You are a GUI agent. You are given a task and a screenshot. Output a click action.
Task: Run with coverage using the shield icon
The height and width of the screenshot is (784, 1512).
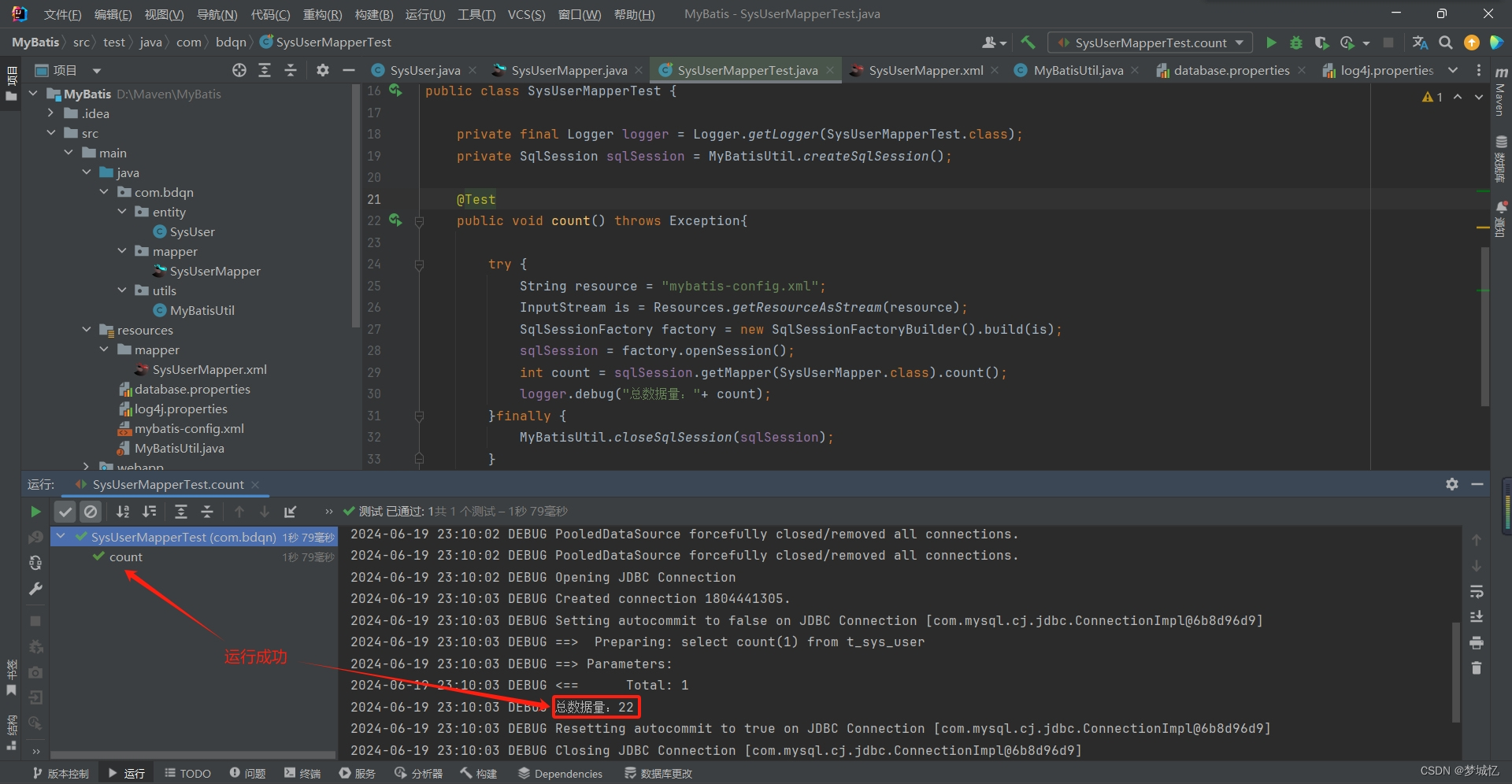[1321, 43]
